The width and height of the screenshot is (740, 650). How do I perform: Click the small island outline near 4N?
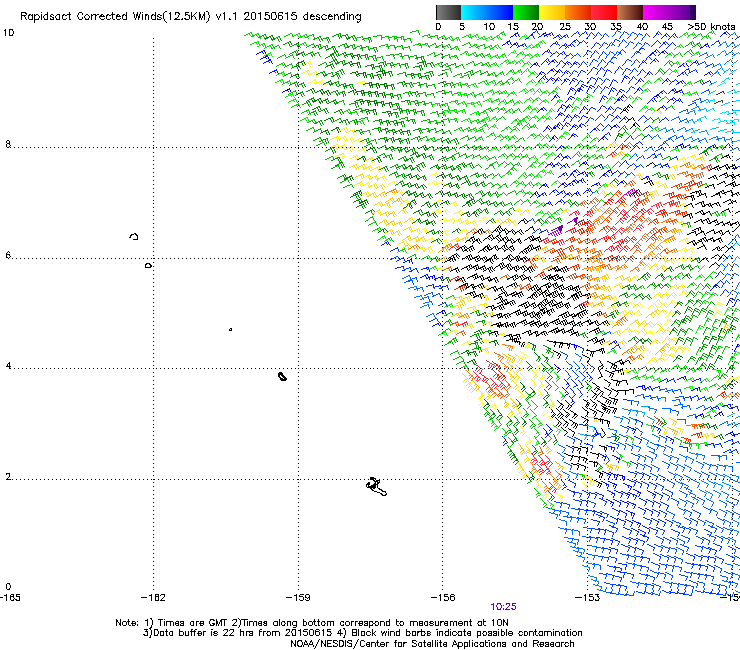coord(282,376)
